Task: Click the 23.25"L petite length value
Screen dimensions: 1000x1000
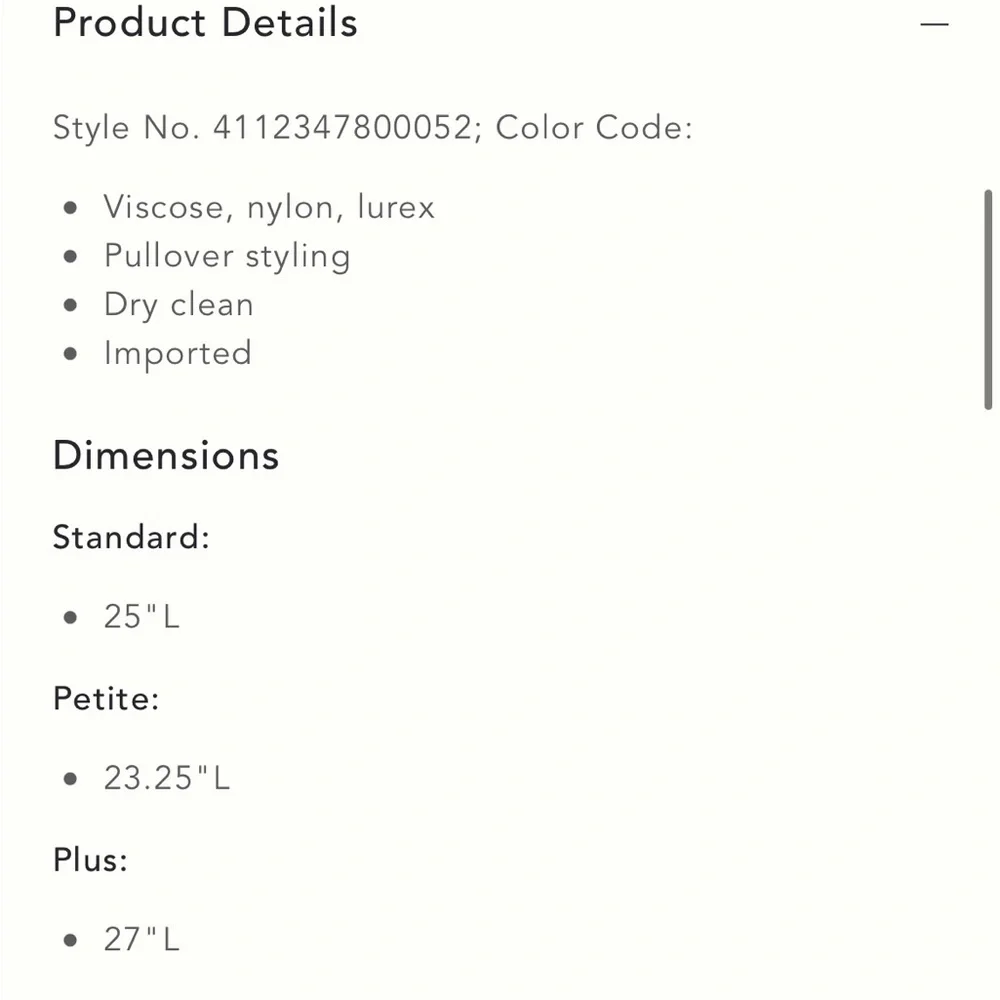Action: [167, 778]
